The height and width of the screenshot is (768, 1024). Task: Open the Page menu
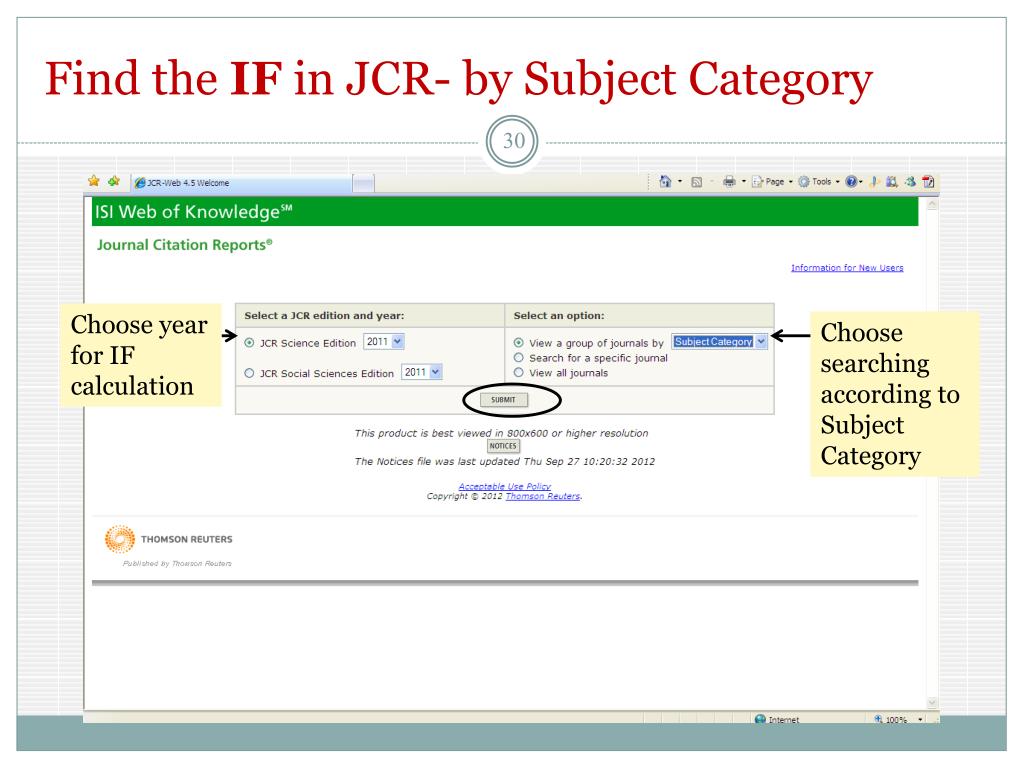pyautogui.click(x=772, y=182)
